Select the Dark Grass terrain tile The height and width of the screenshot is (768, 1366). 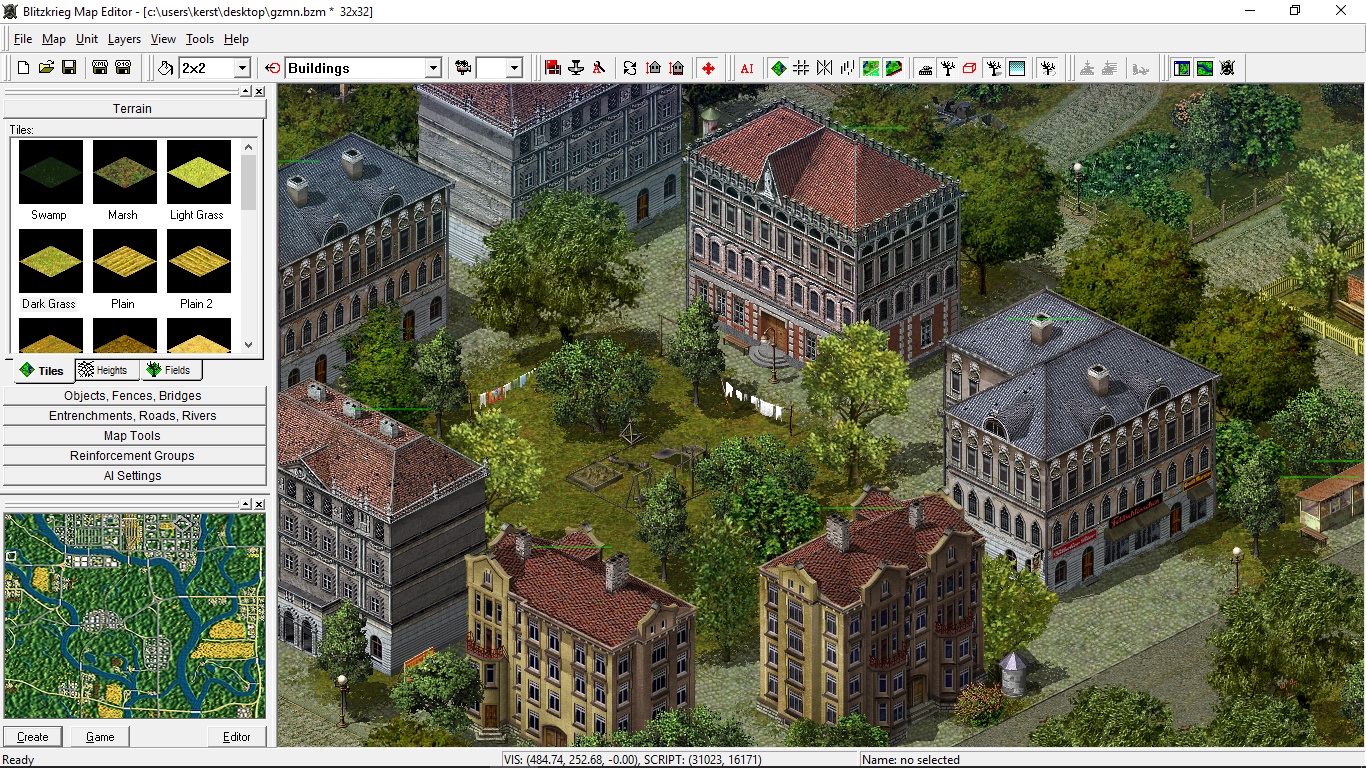(x=50, y=269)
